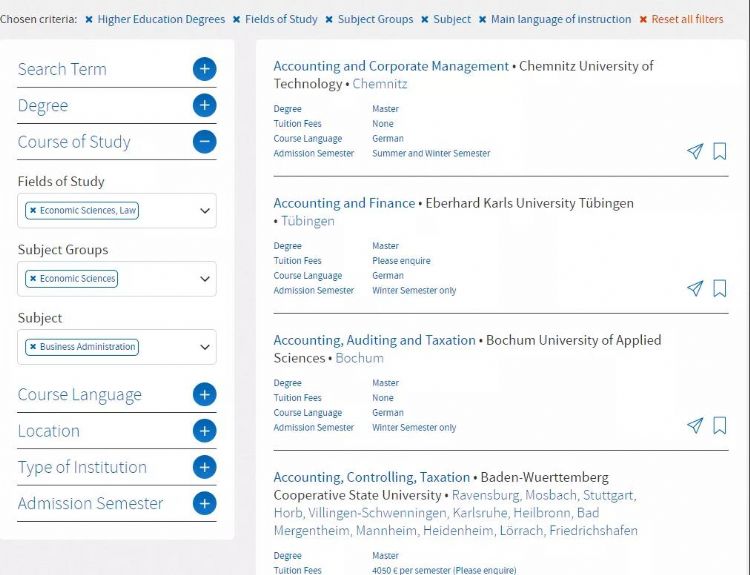Expand the Type of Institution filter
The width and height of the screenshot is (750, 575).
click(x=204, y=467)
